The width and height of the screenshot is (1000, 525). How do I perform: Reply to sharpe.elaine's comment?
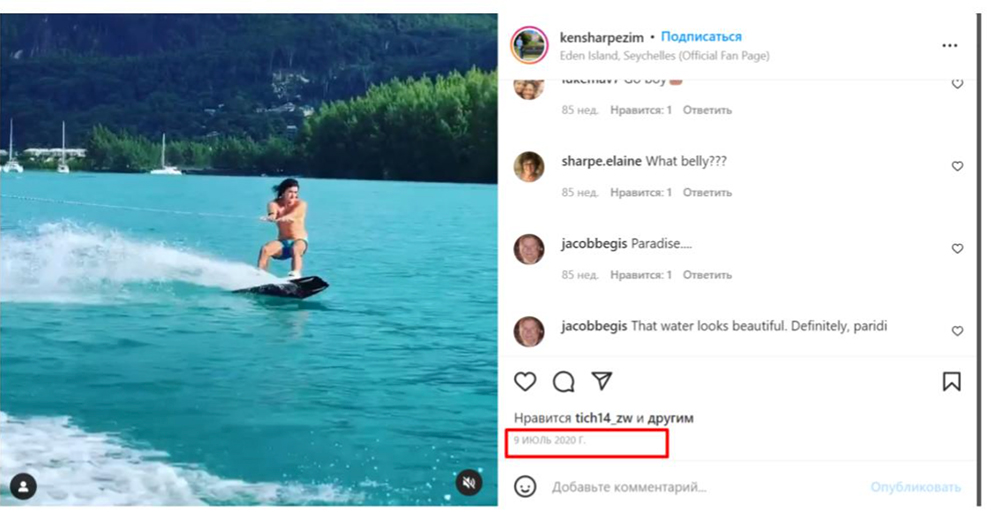[707, 192]
